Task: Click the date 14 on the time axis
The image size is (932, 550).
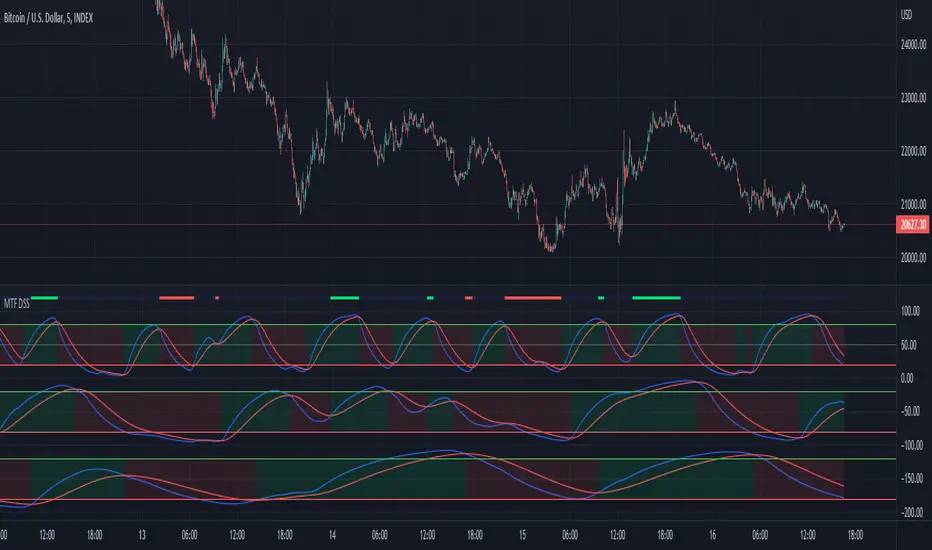Action: click(x=332, y=535)
